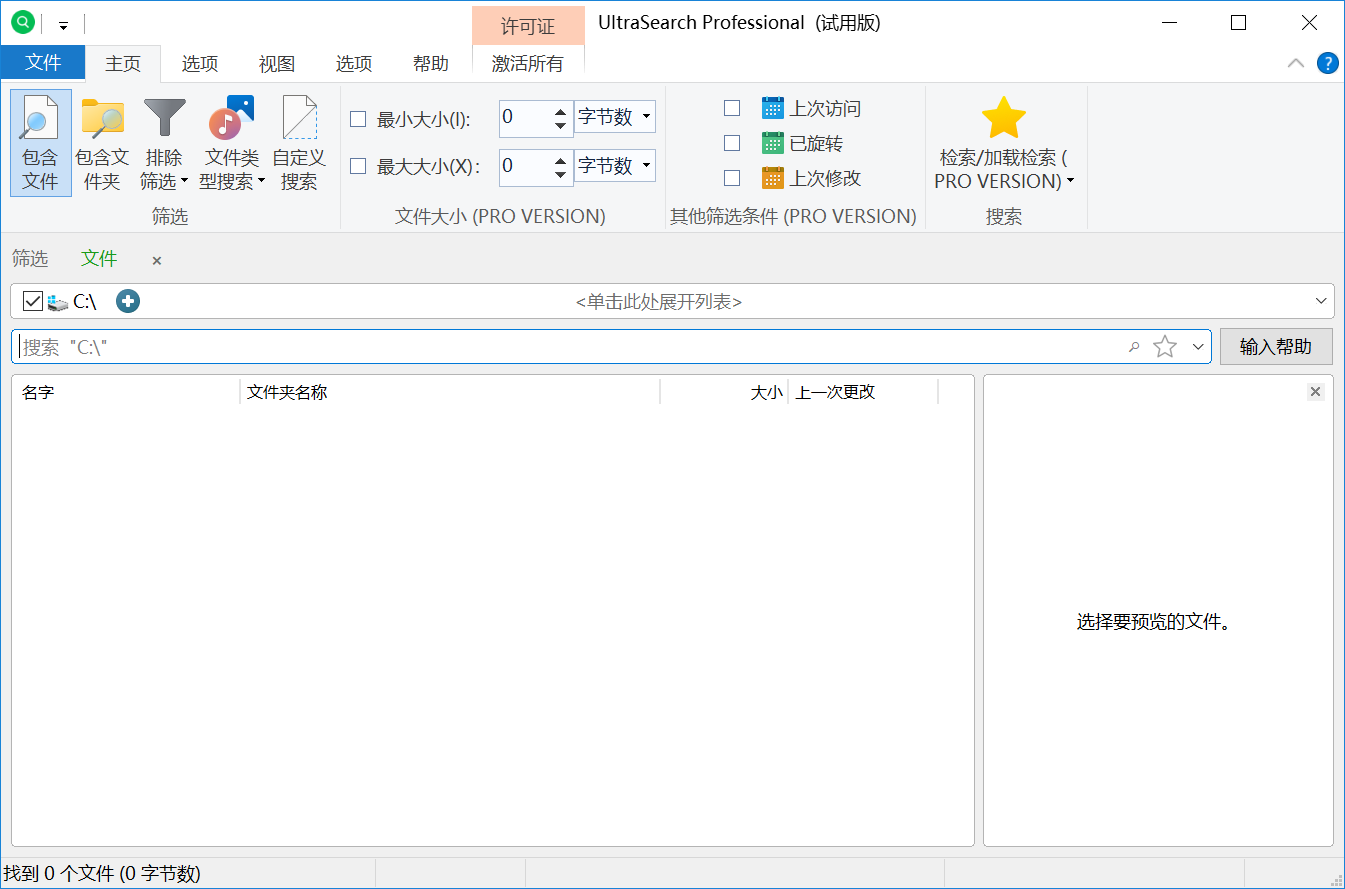Switch to the 主页 ribbon tab

[x=123, y=63]
